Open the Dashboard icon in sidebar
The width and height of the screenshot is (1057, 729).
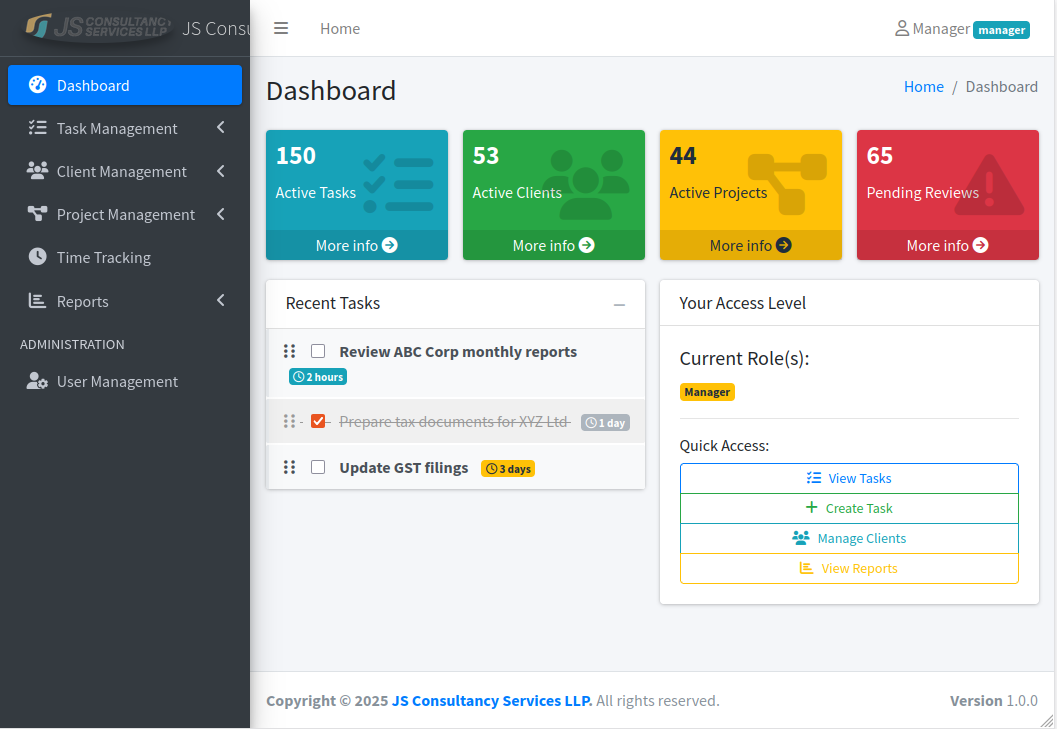37,85
